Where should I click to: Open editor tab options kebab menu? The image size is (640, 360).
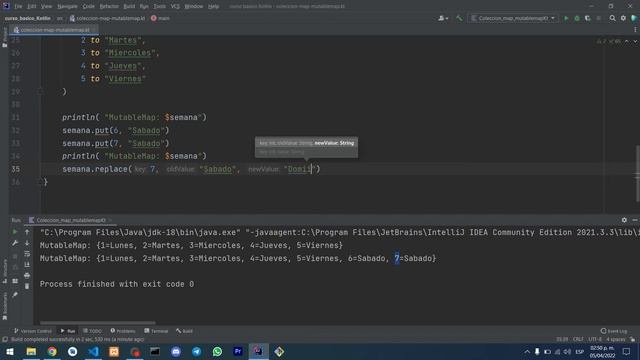coord(635,30)
